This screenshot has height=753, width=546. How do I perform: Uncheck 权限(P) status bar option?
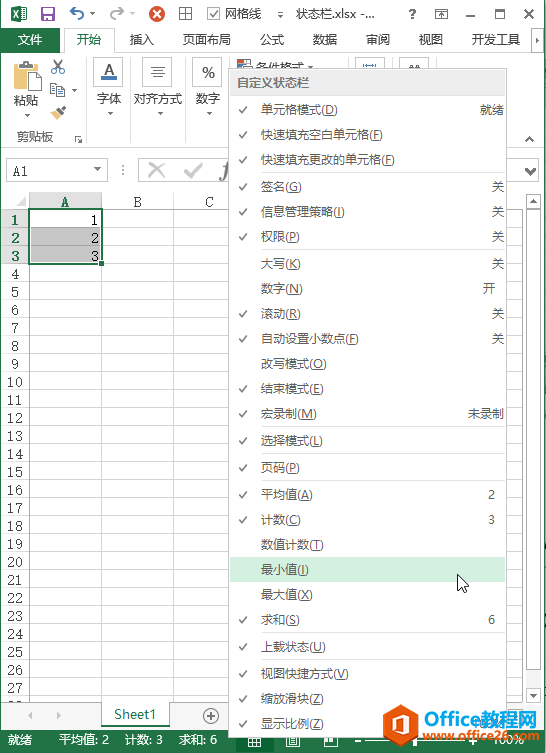pos(367,236)
